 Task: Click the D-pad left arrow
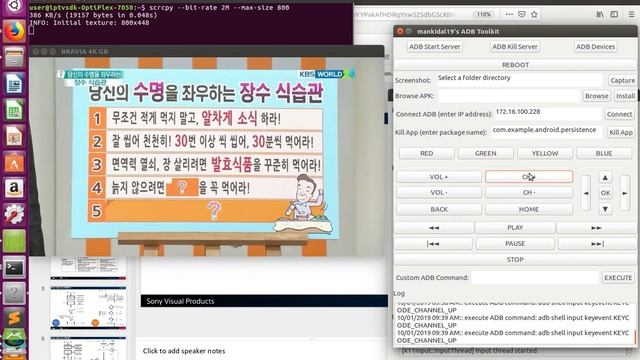click(586, 193)
